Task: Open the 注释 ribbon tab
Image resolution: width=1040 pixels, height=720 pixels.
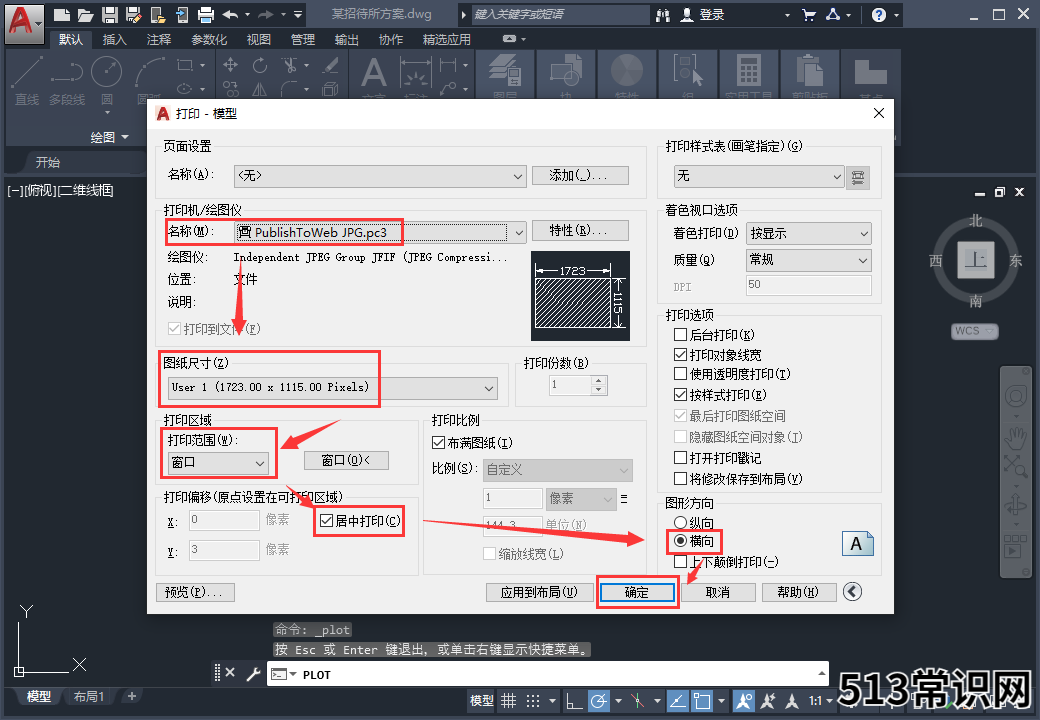Action: point(159,40)
